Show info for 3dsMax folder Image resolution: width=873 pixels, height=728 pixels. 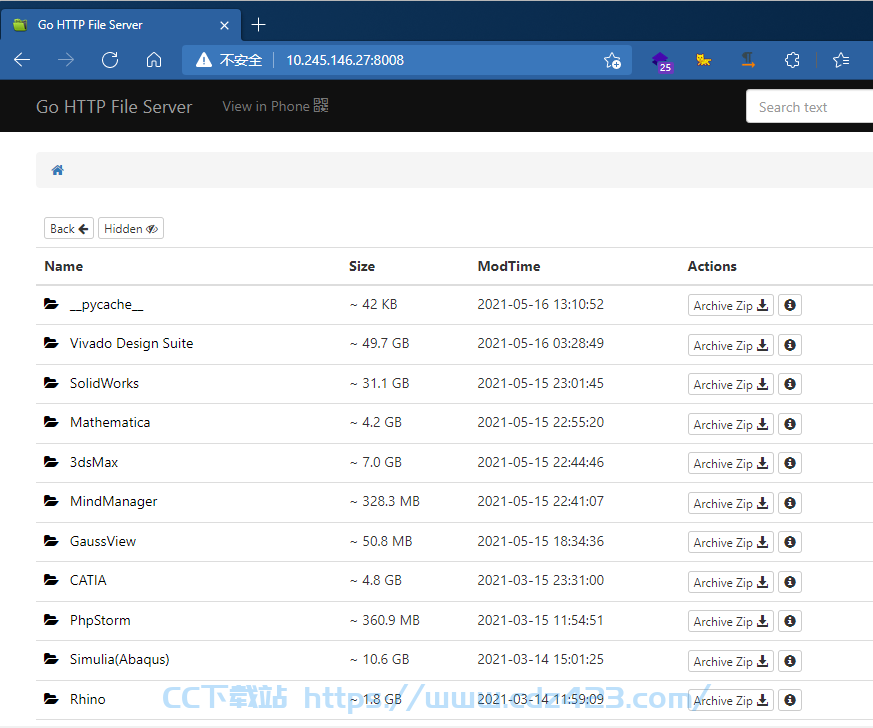pos(789,463)
